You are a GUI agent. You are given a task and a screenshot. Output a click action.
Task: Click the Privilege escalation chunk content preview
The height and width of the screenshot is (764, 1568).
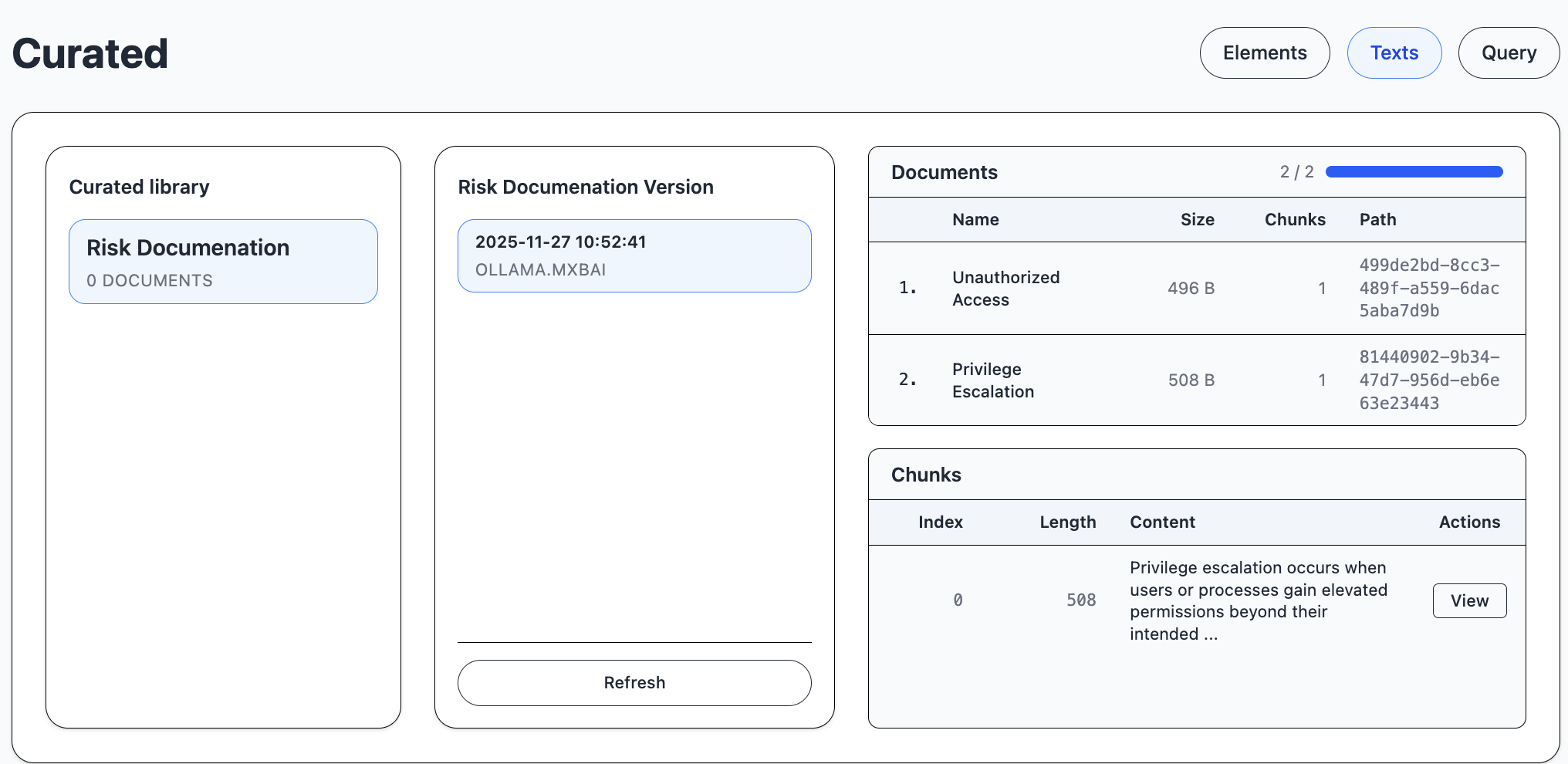coord(1258,600)
